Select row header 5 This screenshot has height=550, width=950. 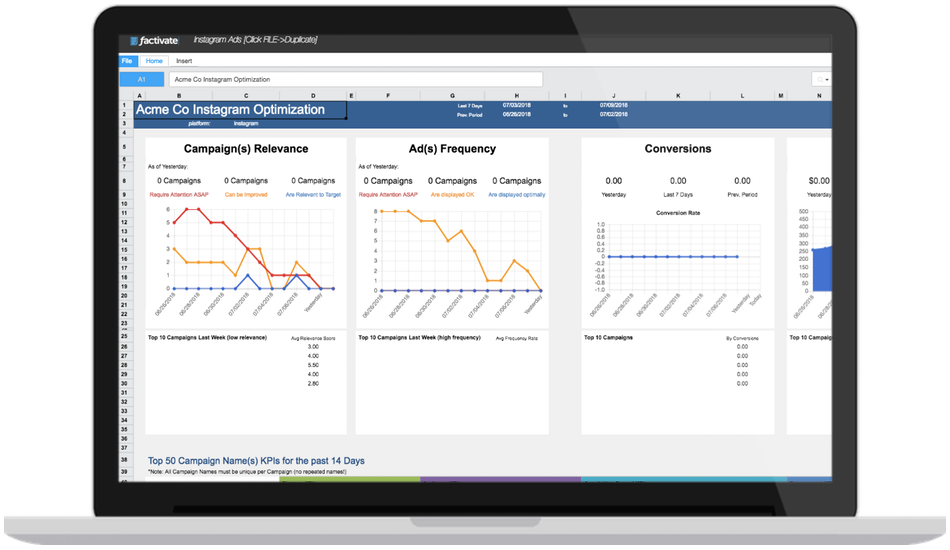point(124,147)
